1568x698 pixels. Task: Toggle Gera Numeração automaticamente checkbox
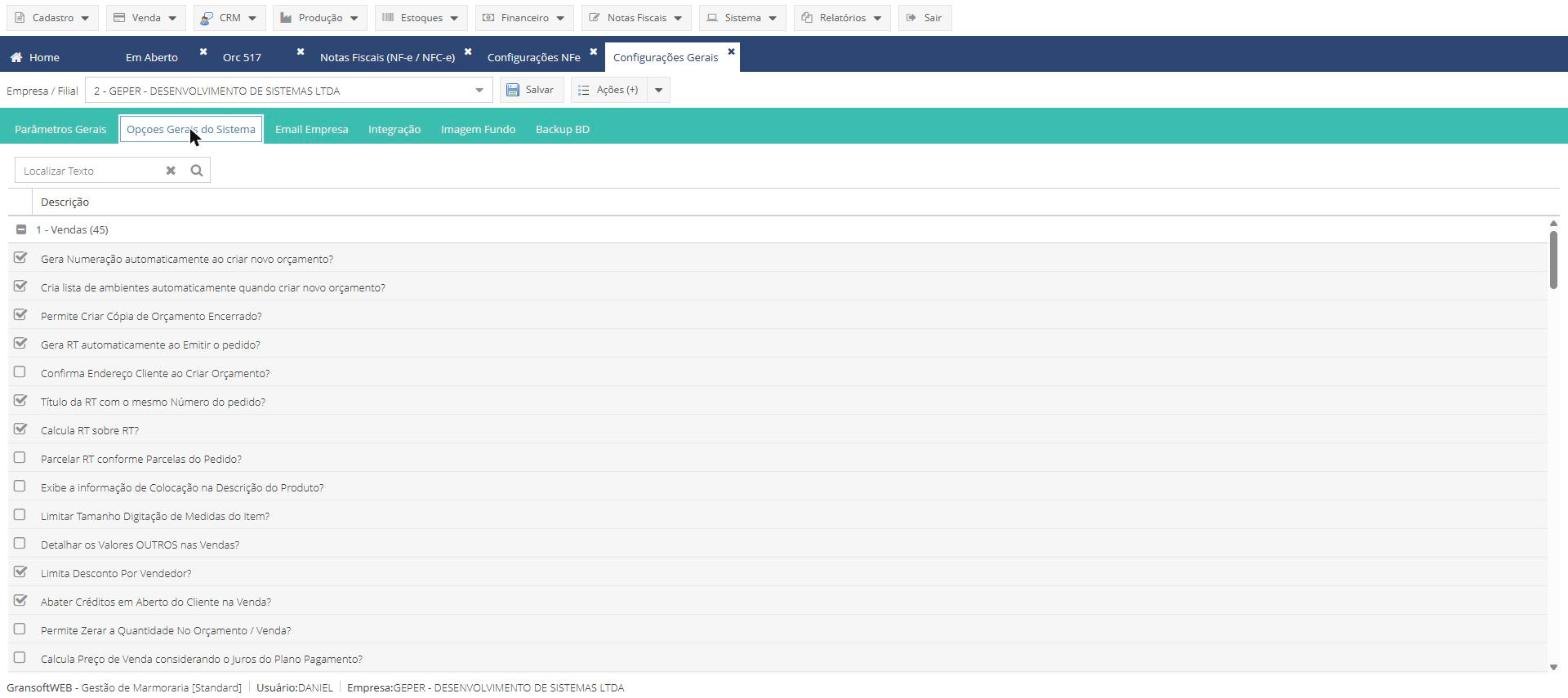(20, 258)
